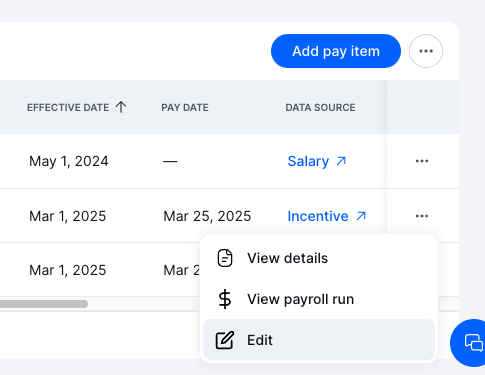Select View details menu entry

319,258
